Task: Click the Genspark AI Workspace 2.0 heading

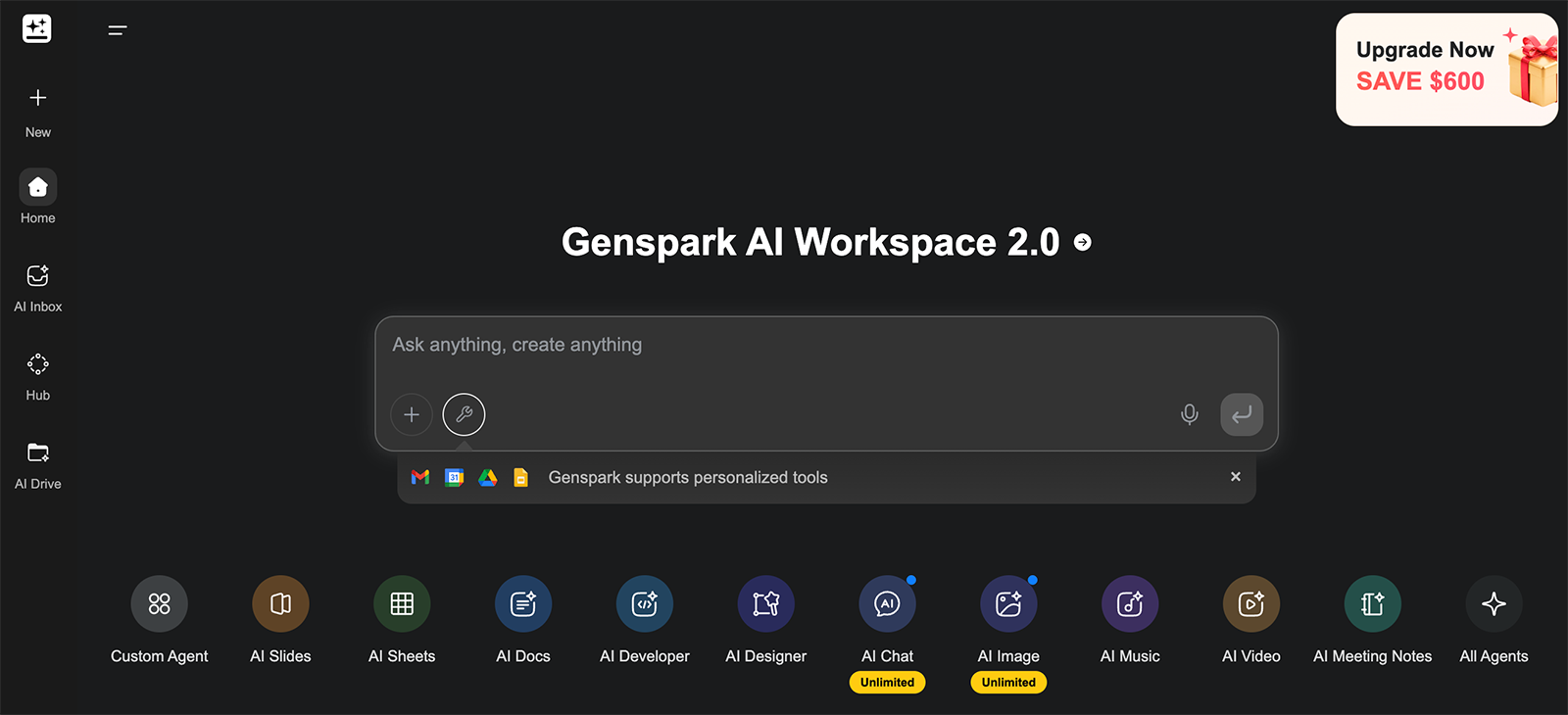Action: coord(810,242)
